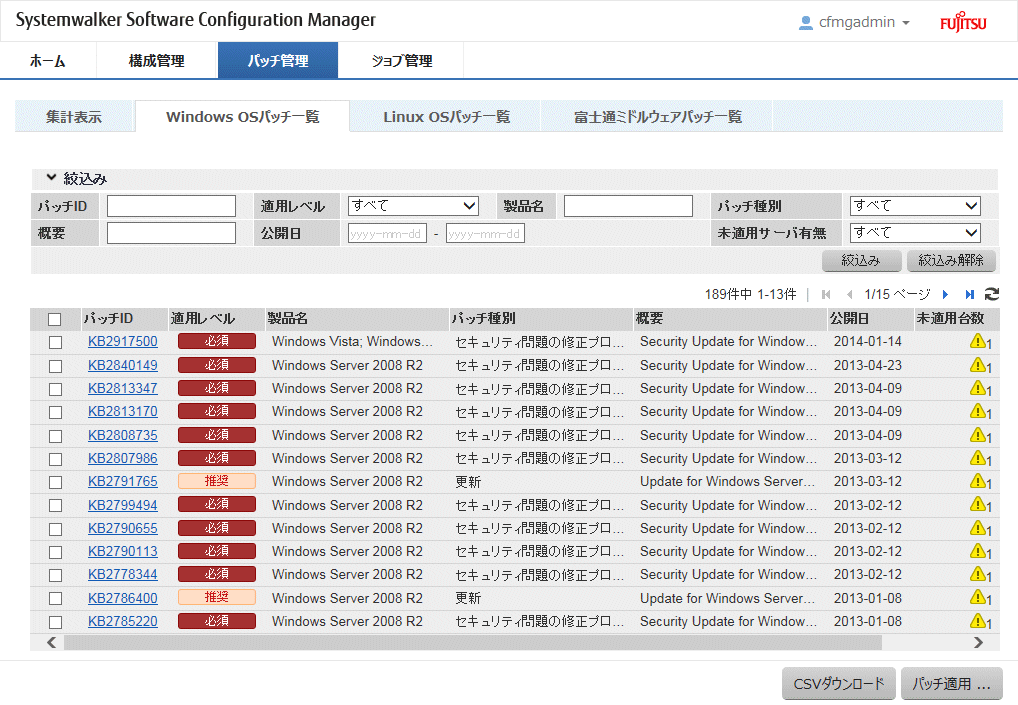Open the 未適用サーバ有無 dropdown
Image resolution: width=1018 pixels, height=705 pixels.
915,232
